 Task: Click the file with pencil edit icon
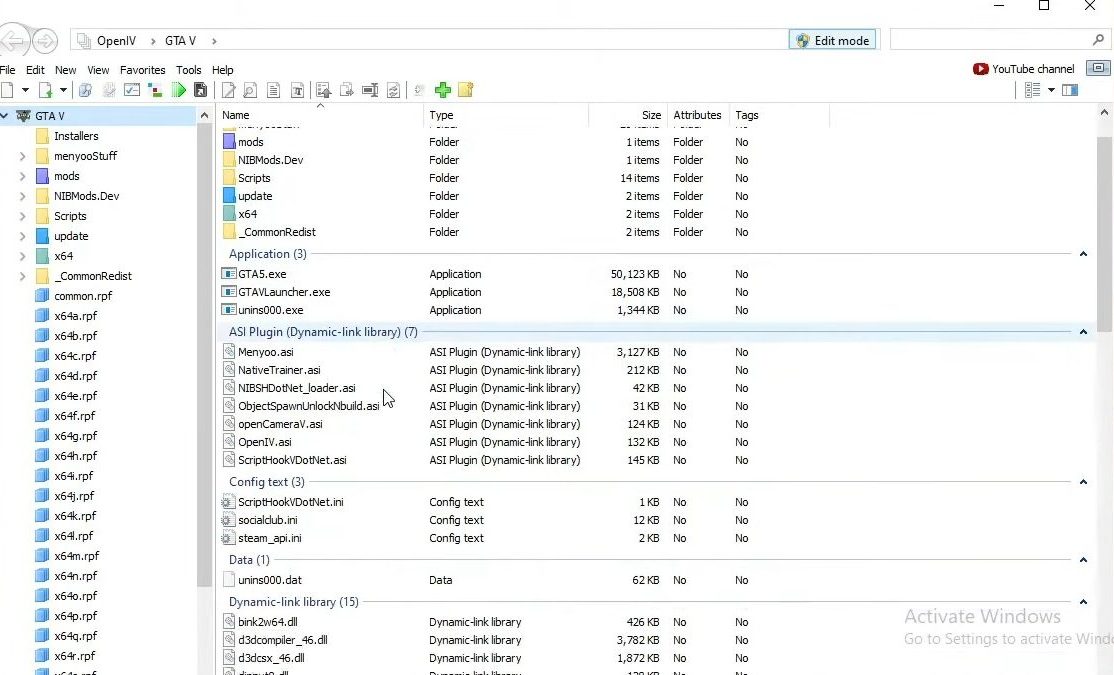pos(229,90)
